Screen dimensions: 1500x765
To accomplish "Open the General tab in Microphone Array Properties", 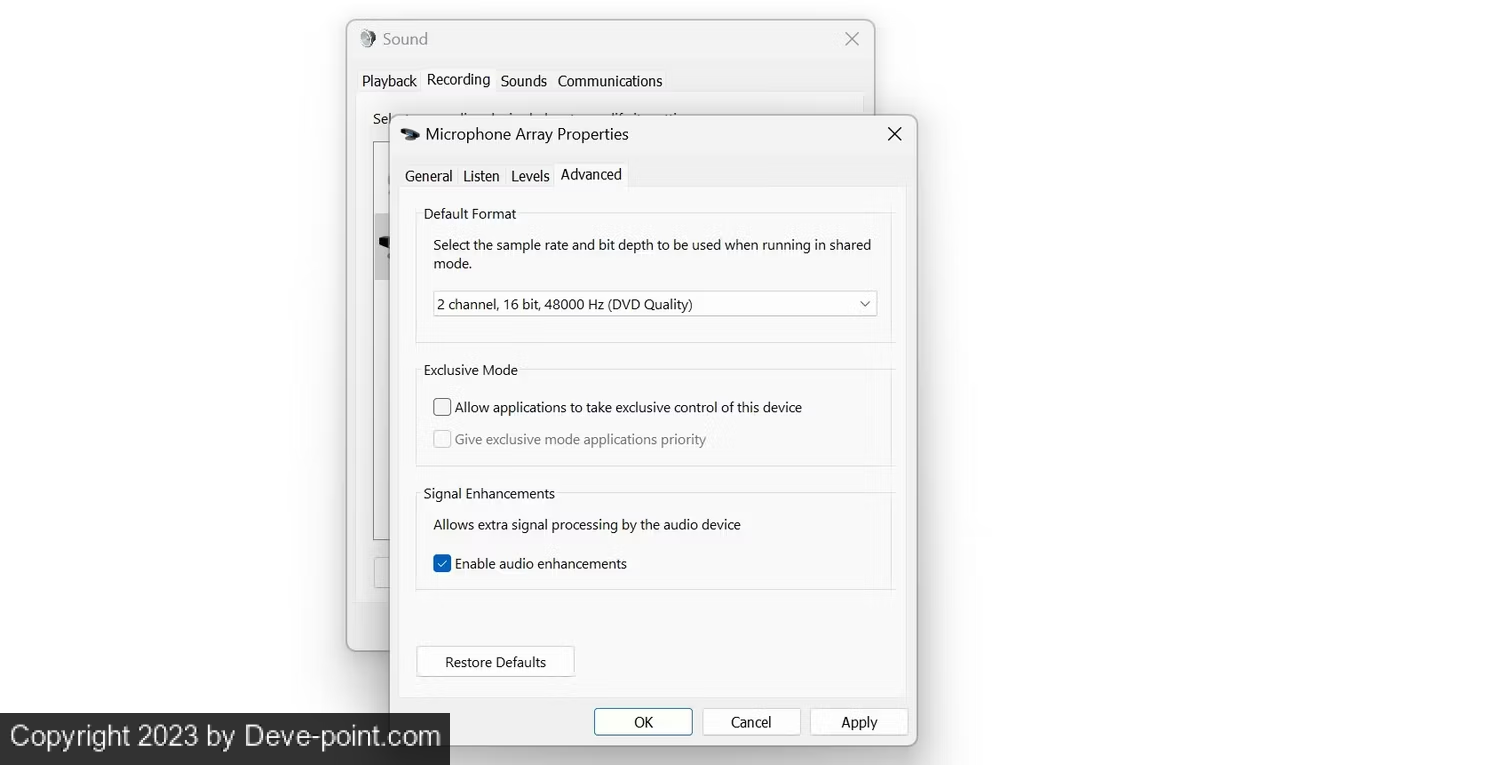I will point(428,176).
